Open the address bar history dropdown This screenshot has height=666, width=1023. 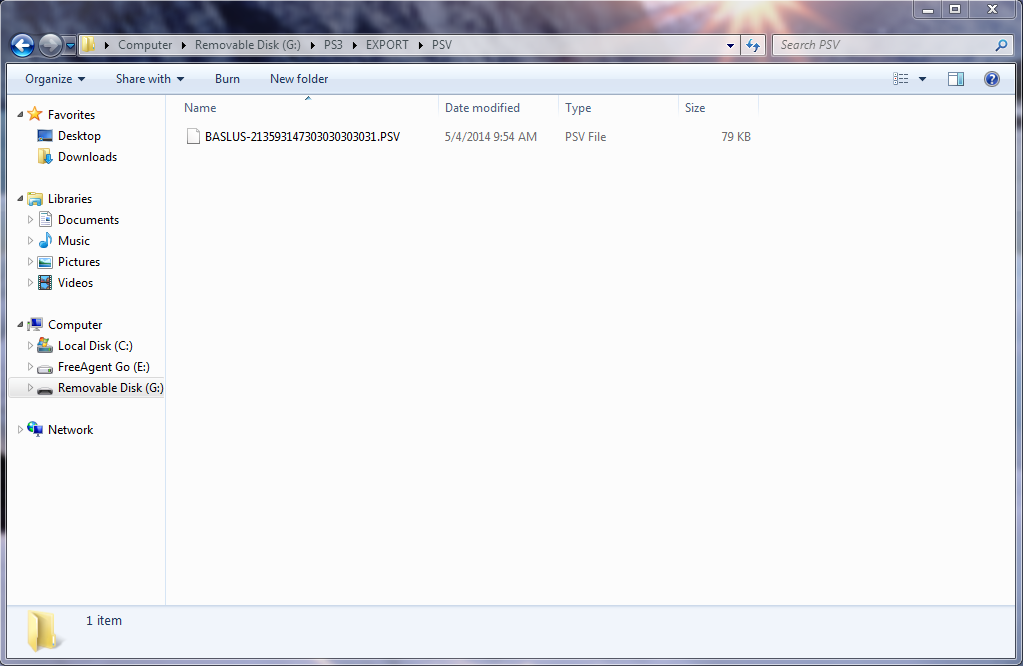730,45
